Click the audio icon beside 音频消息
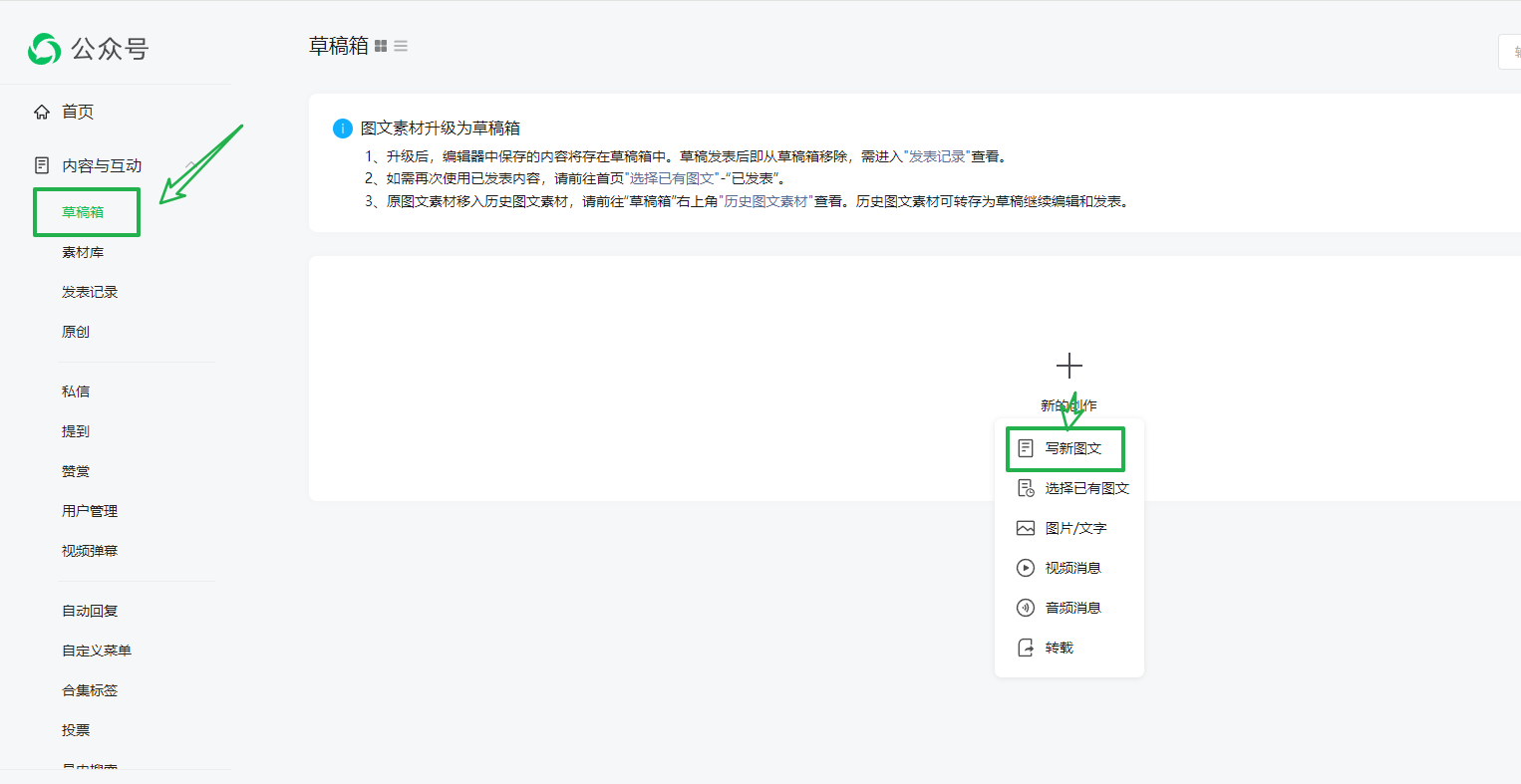1521x784 pixels. click(1026, 608)
